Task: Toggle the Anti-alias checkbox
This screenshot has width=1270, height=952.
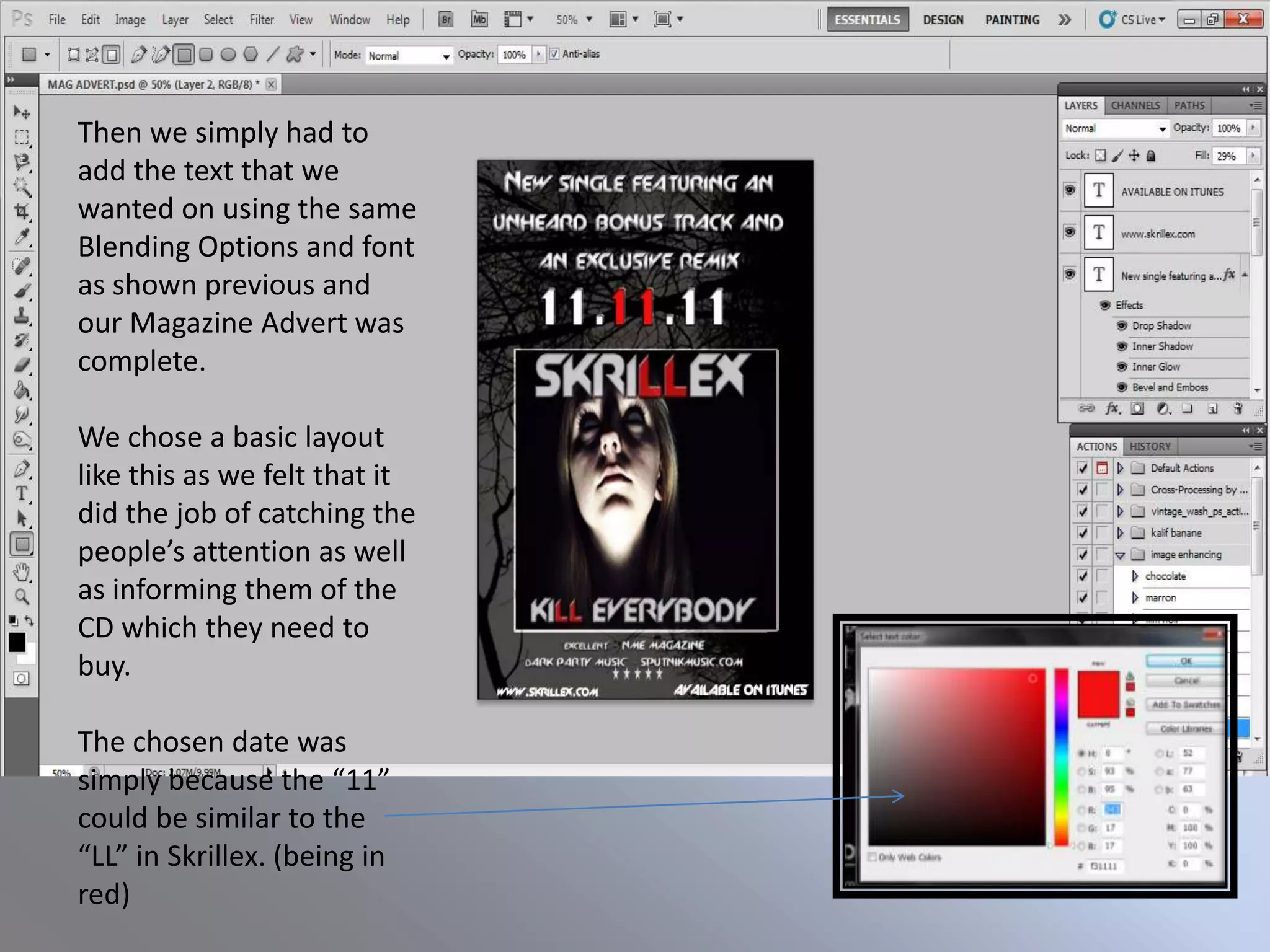Action: click(554, 54)
